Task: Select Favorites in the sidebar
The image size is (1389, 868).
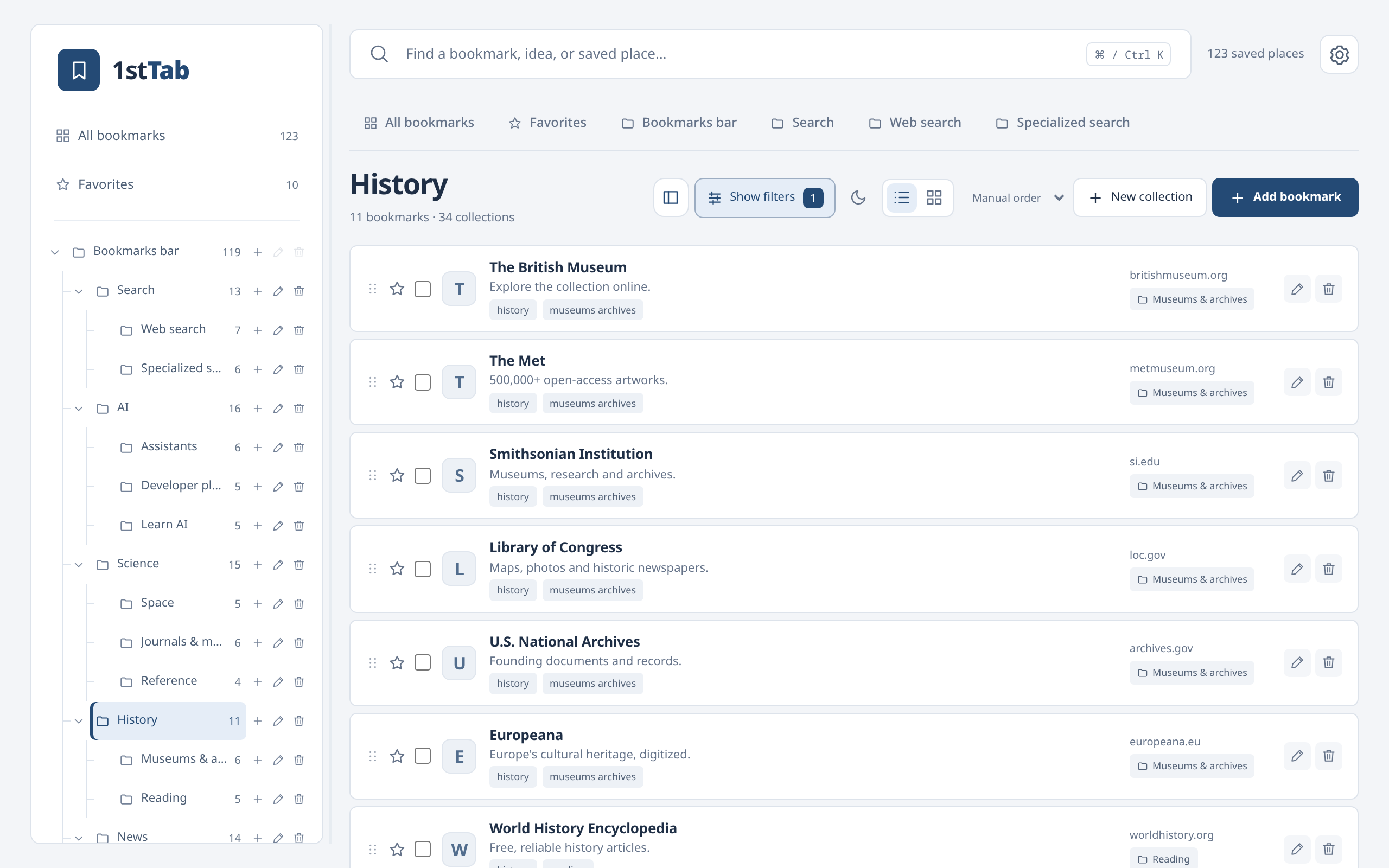Action: click(x=177, y=185)
